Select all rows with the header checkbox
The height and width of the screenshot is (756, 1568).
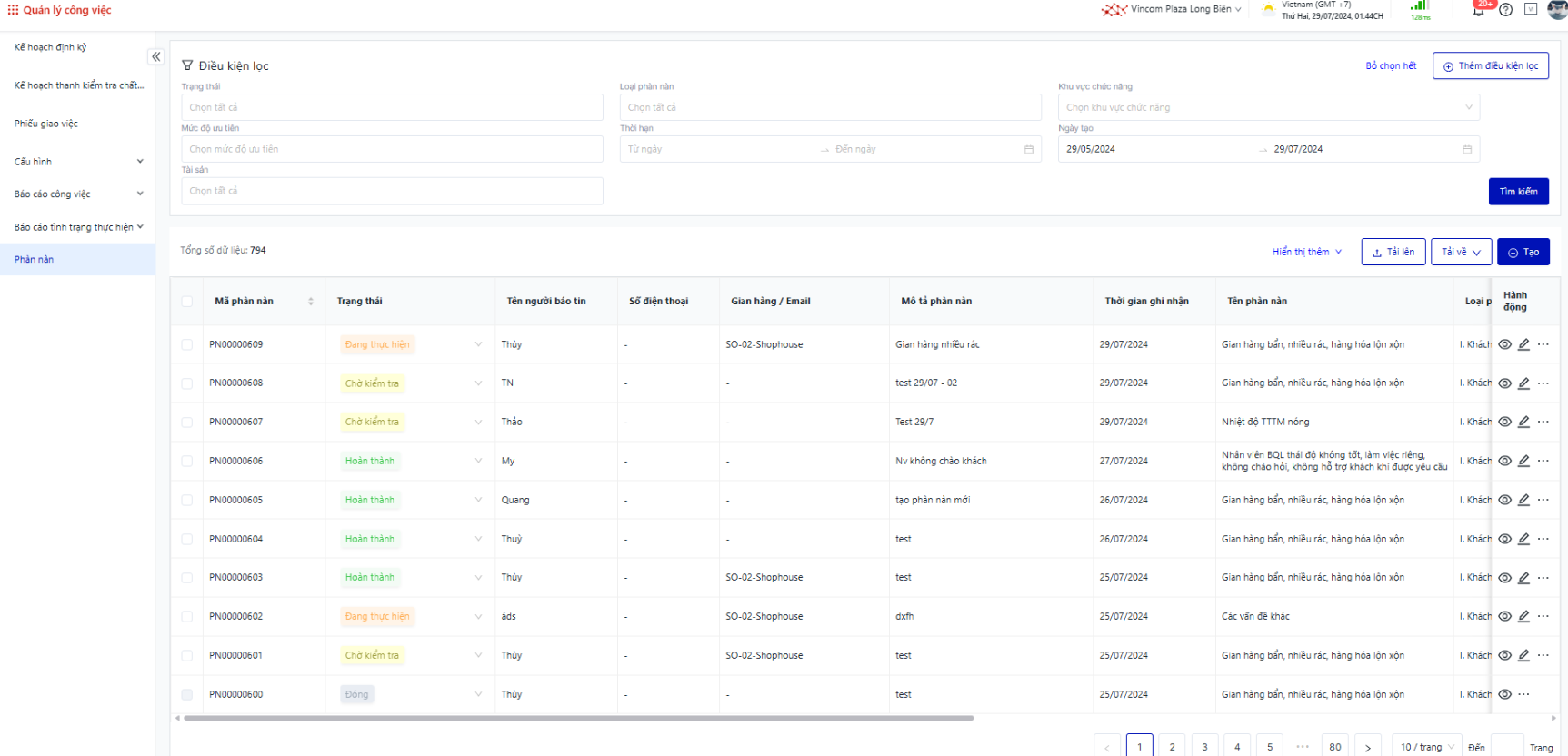pos(187,302)
